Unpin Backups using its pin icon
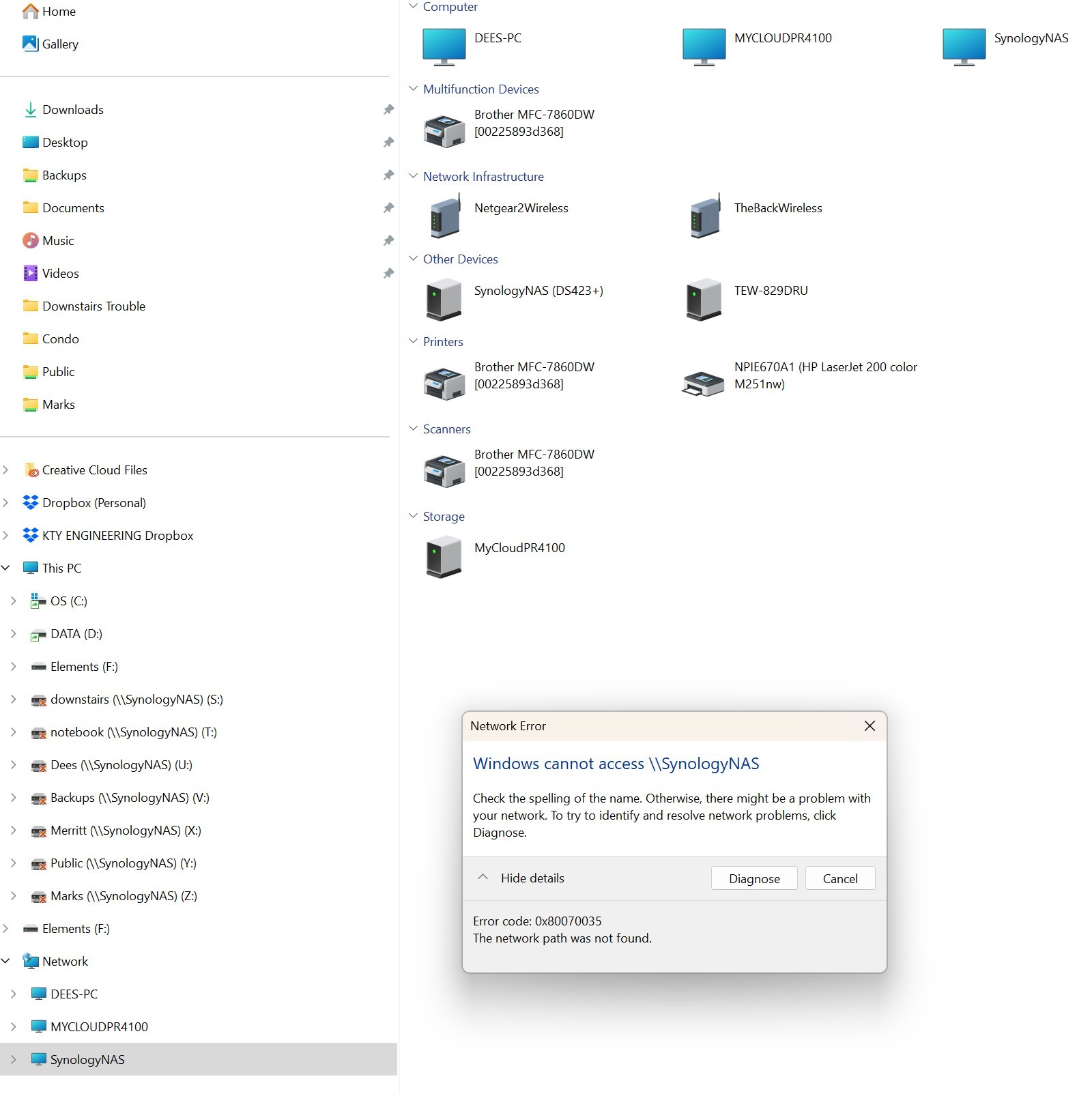 pos(388,175)
